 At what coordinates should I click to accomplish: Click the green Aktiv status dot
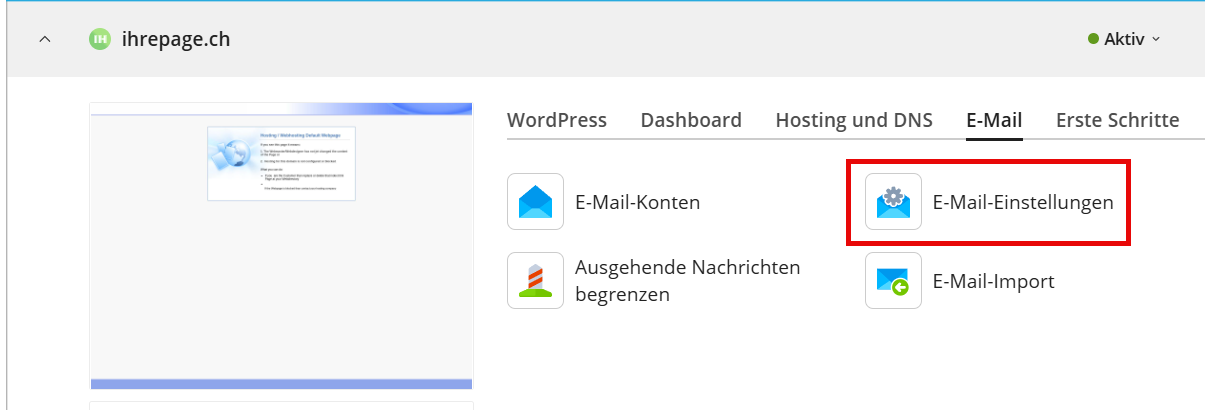(1093, 40)
